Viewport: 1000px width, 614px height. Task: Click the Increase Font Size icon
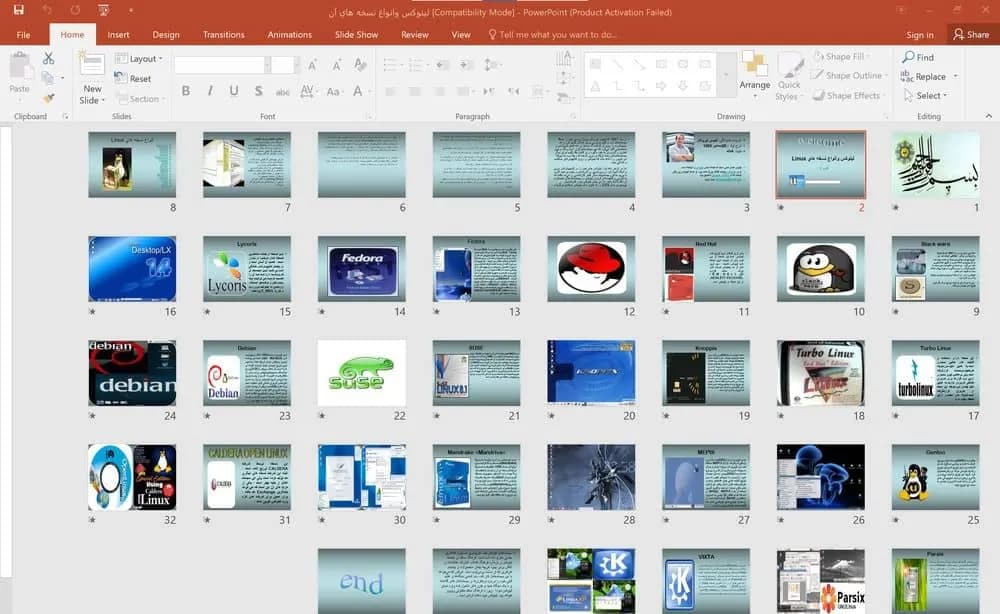[312, 64]
